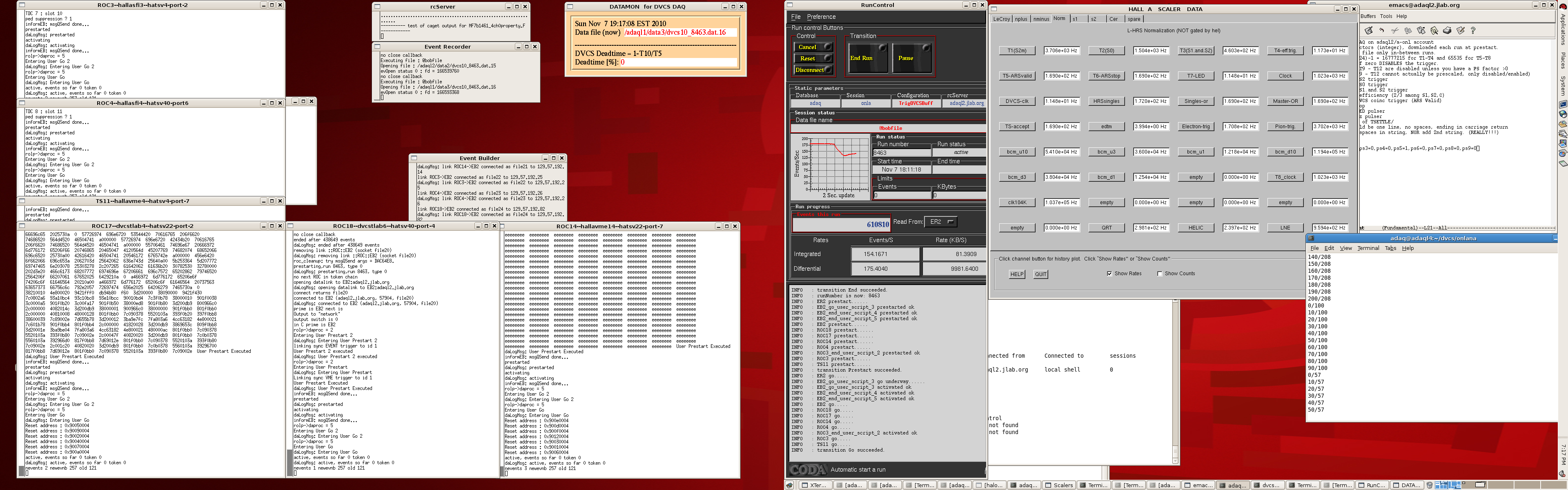Image resolution: width=1568 pixels, height=490 pixels.
Task: Click the Pause transition button
Action: [913, 58]
